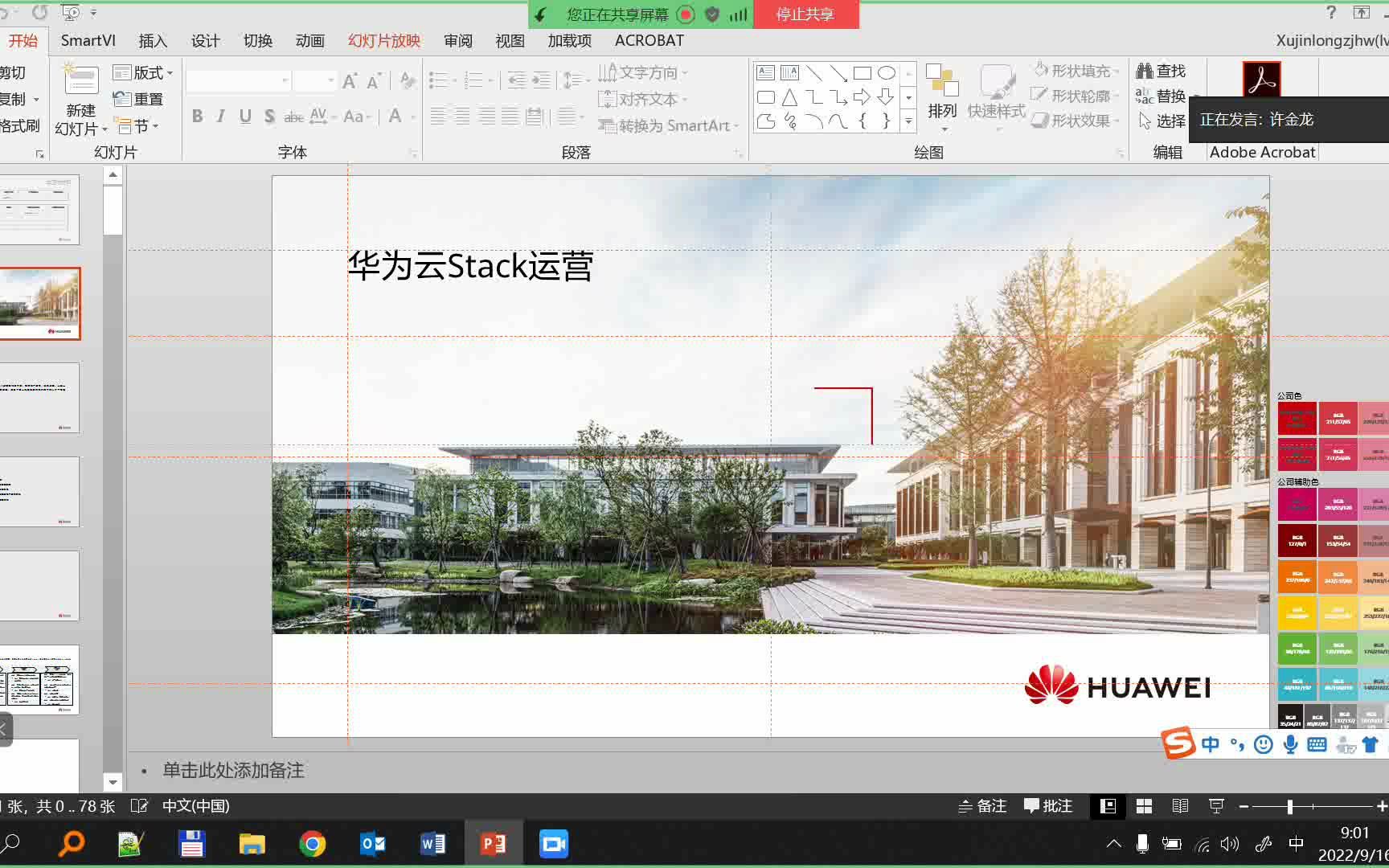
Task: Open Chrome from the taskbar
Action: [x=312, y=844]
